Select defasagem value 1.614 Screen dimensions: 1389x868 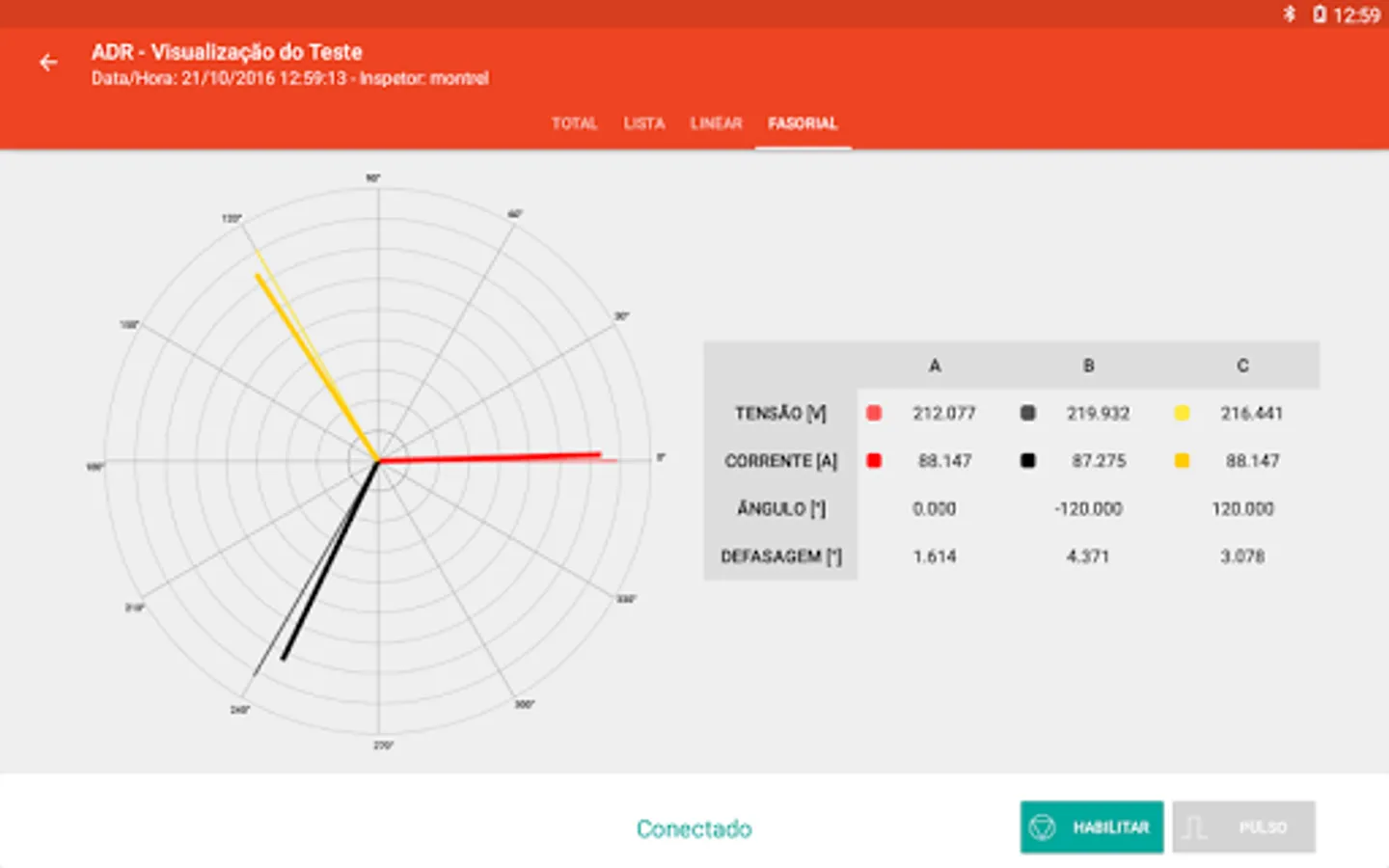point(935,556)
